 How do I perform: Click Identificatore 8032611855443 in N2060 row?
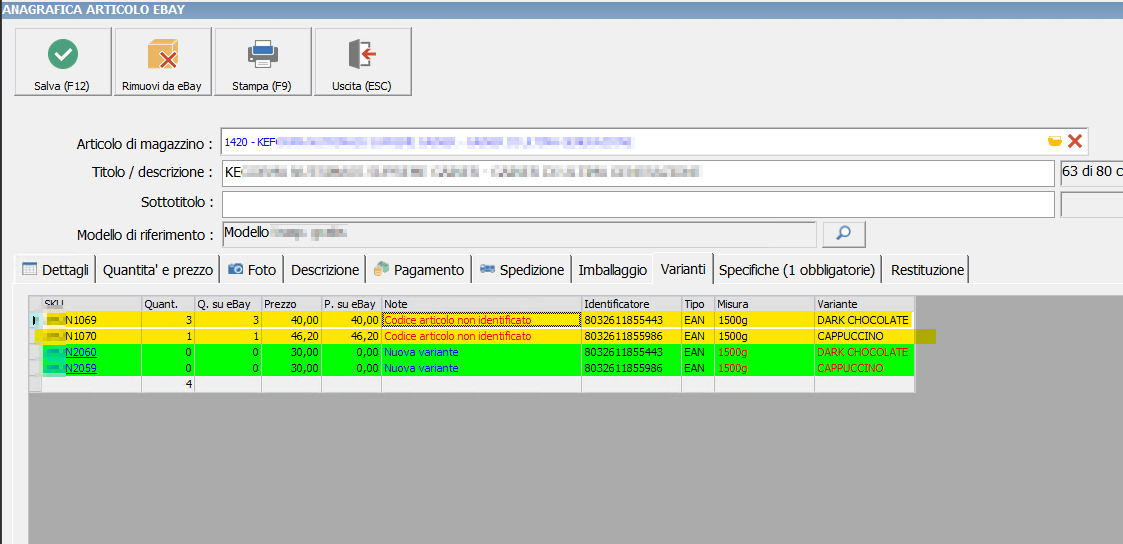(631, 352)
